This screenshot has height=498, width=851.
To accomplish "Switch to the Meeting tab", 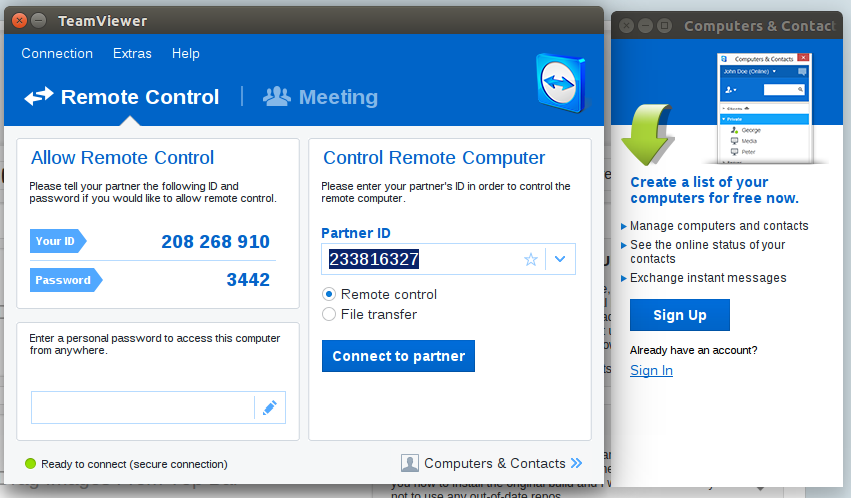I will (320, 97).
